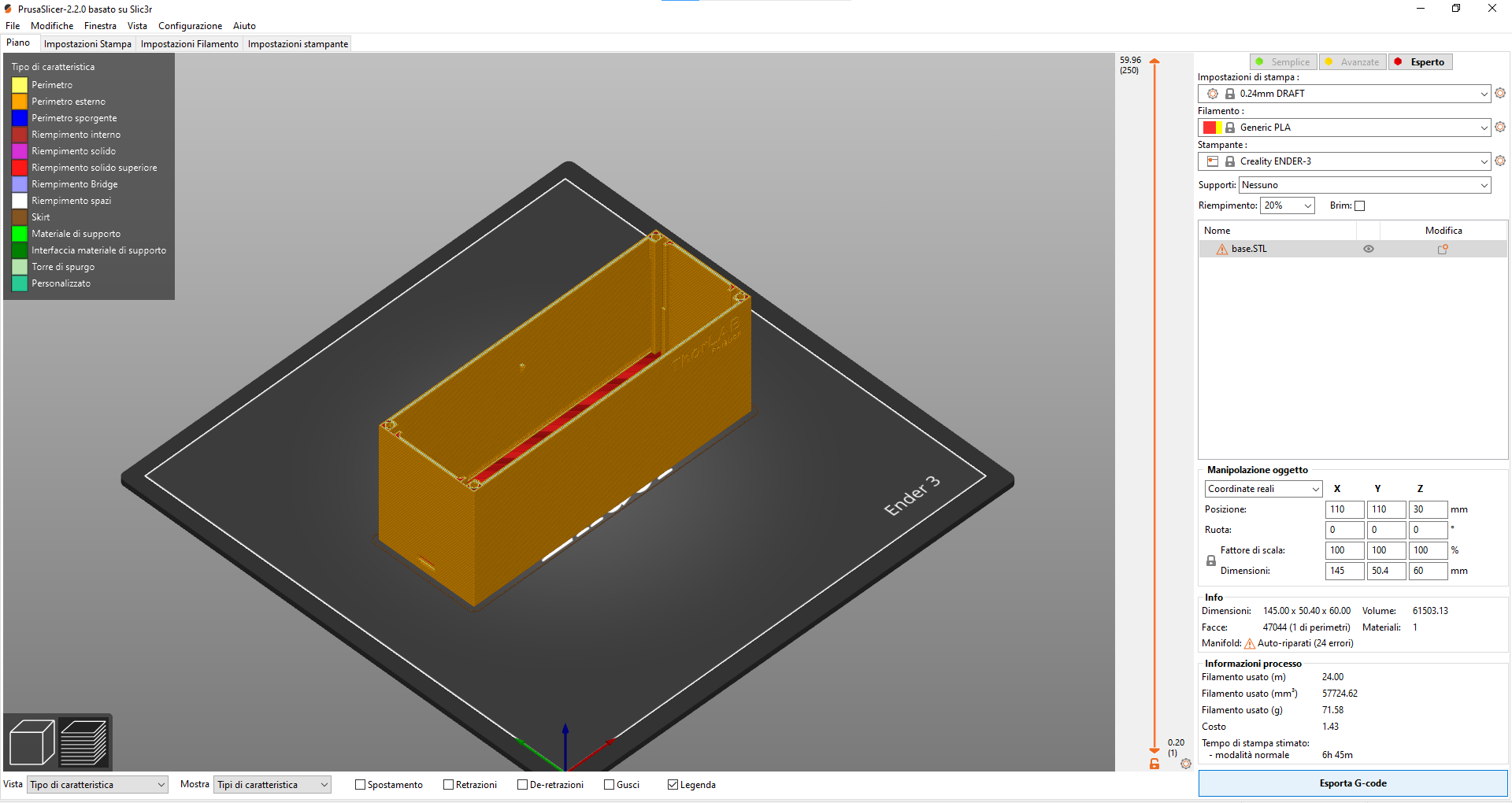Click the red filament color swatch
1512x803 pixels.
point(1209,128)
